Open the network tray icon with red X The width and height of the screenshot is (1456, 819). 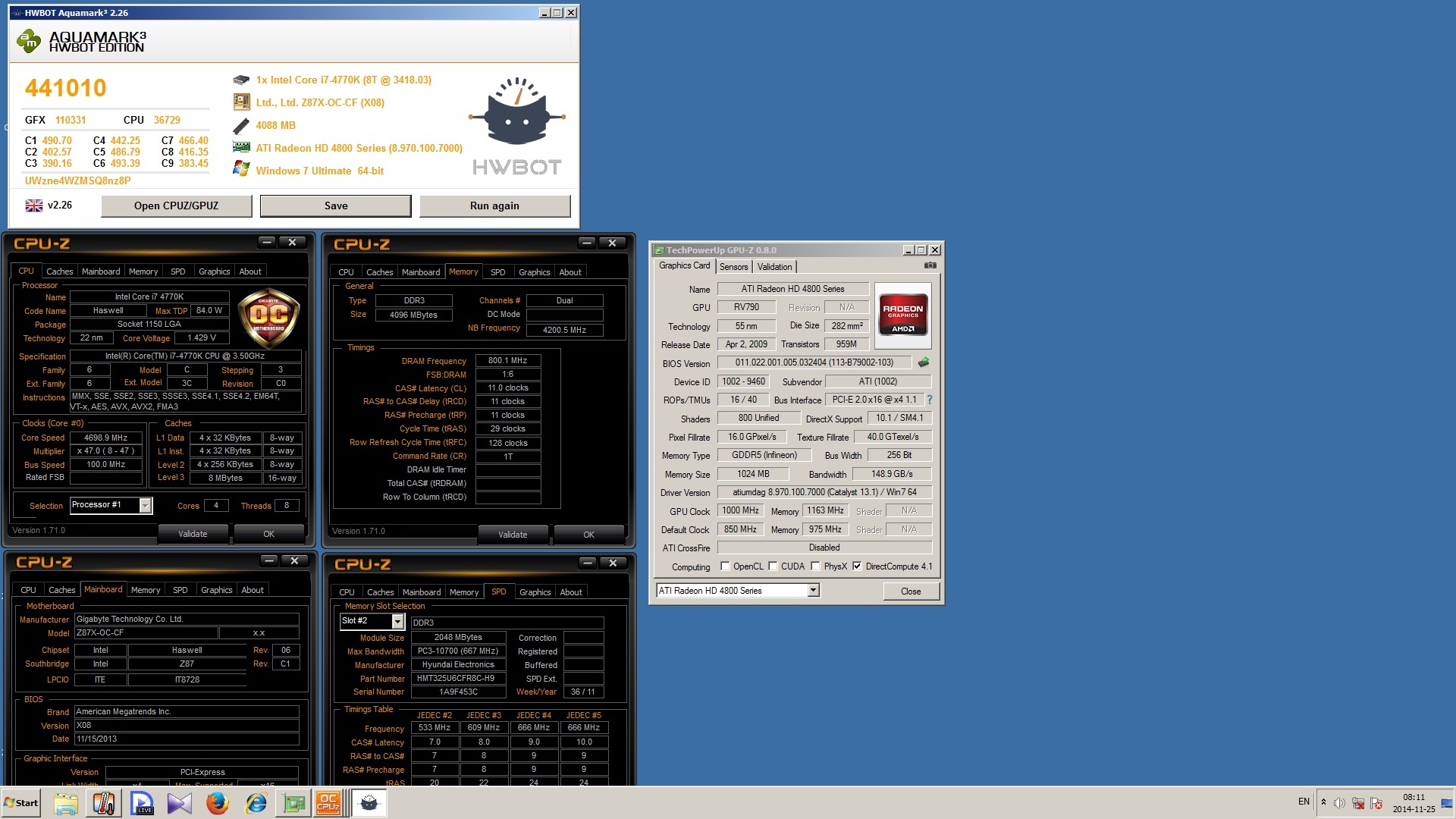pos(1358,803)
